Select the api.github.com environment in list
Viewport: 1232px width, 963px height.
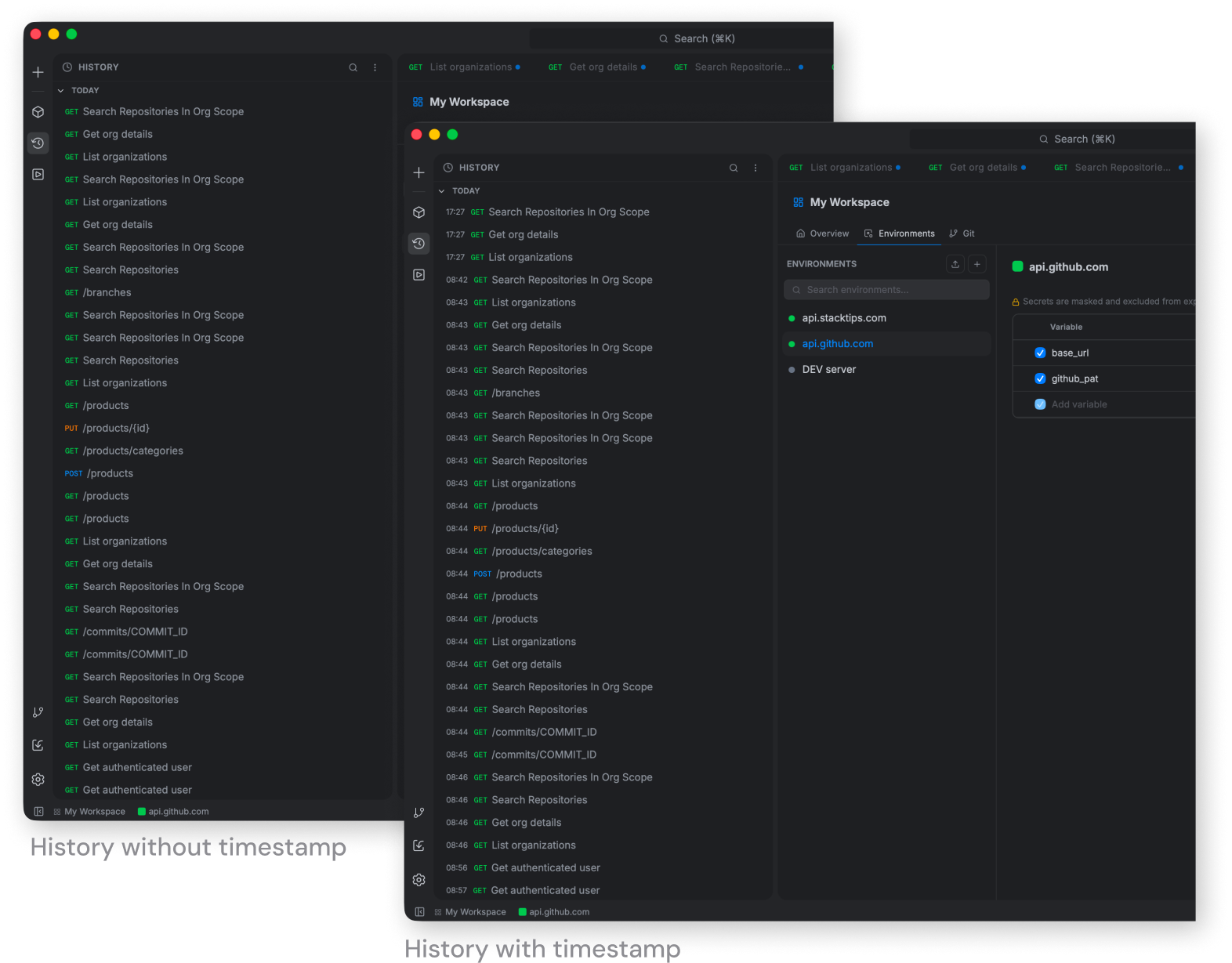pos(887,344)
